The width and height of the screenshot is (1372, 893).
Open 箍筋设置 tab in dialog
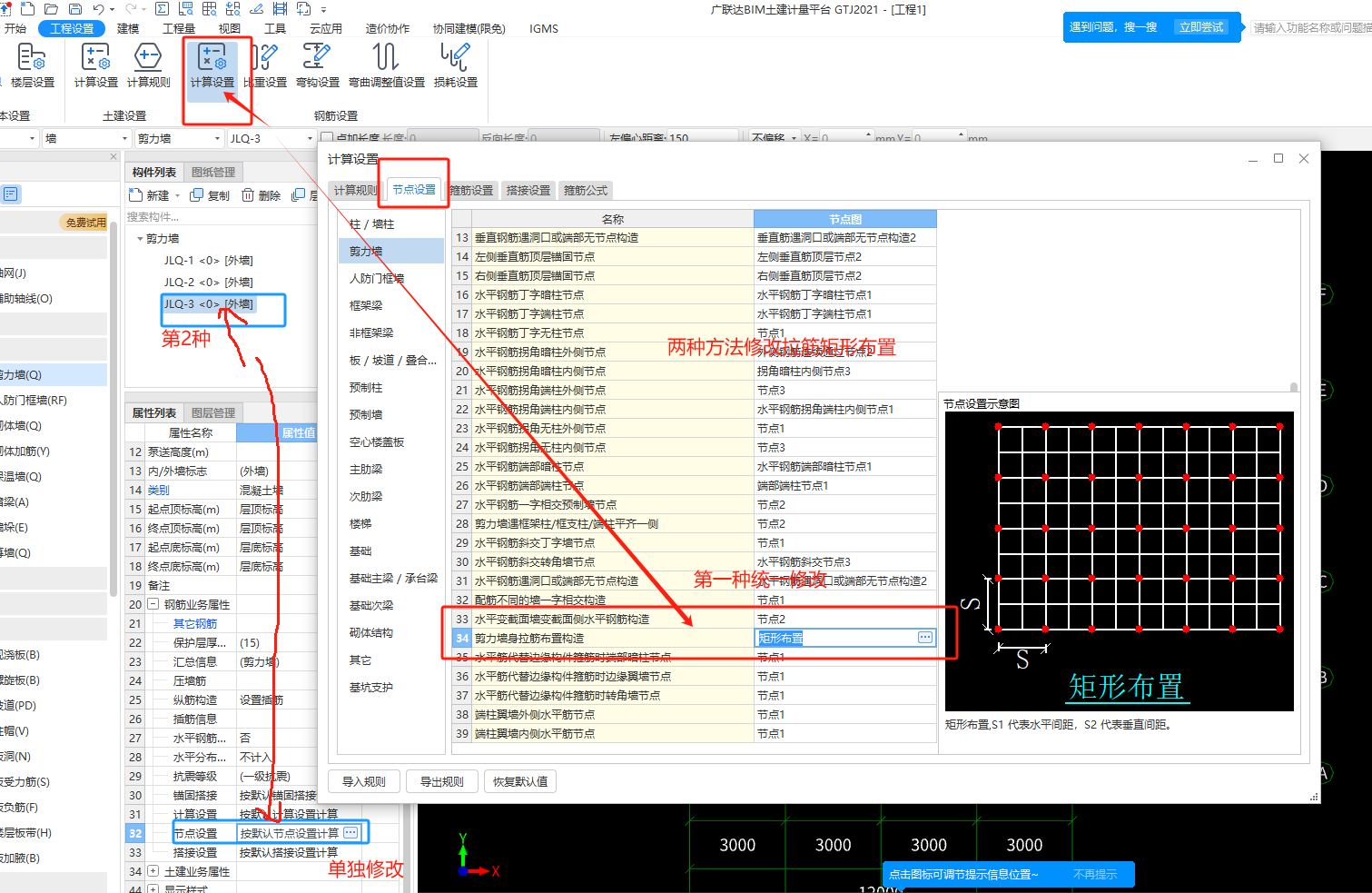tap(472, 190)
